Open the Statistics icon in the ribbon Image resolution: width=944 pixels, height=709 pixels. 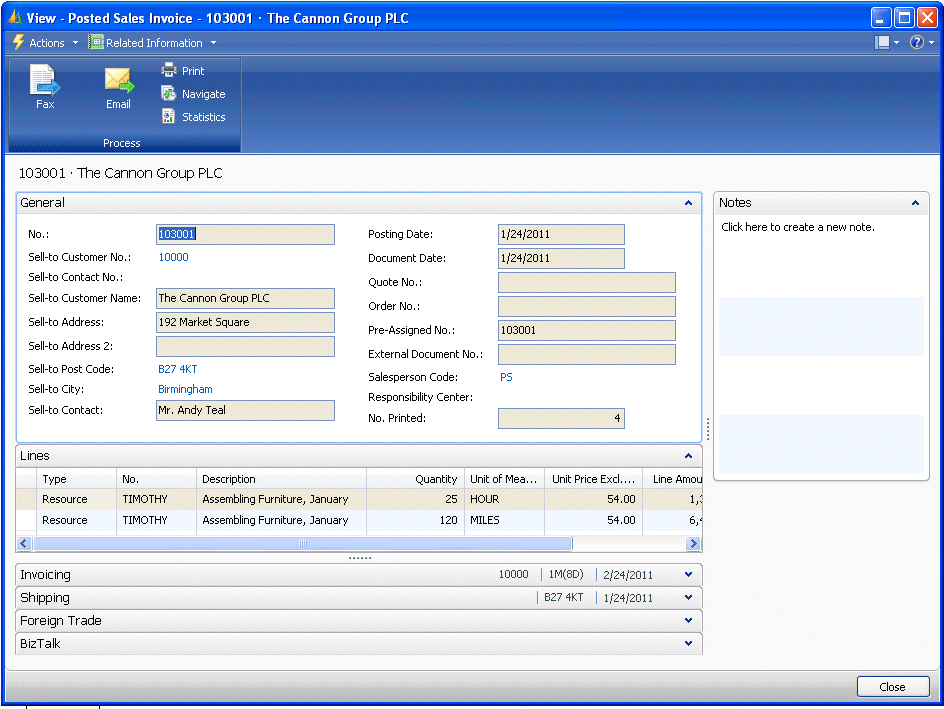coord(169,116)
